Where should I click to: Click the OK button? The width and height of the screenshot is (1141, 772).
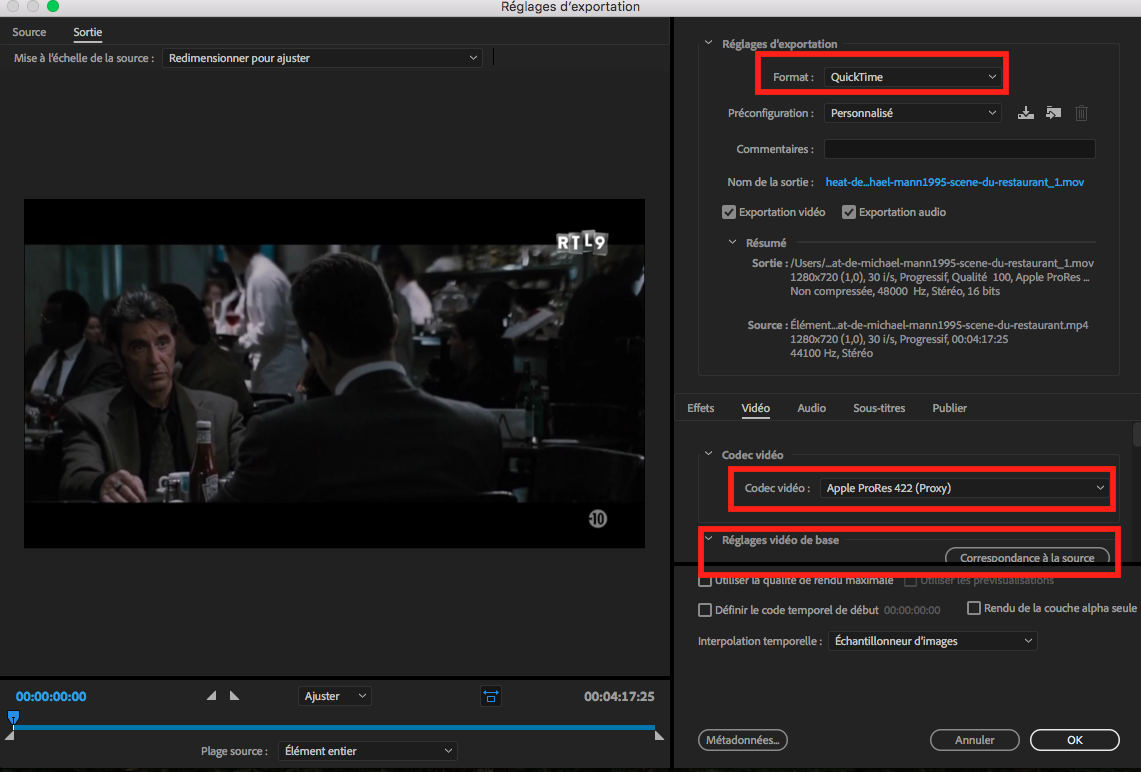[x=1075, y=740]
